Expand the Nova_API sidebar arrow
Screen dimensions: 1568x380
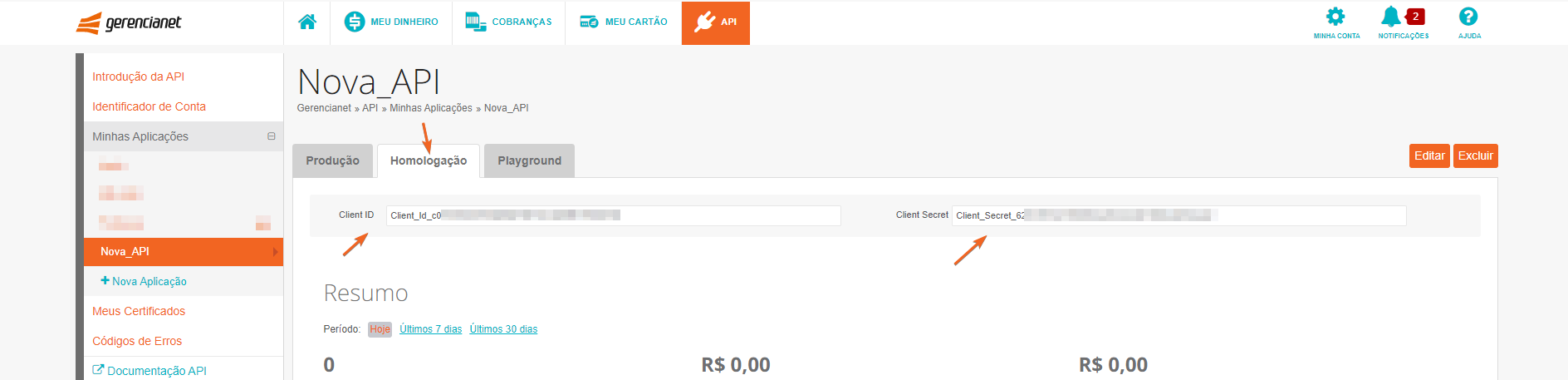tap(276, 252)
